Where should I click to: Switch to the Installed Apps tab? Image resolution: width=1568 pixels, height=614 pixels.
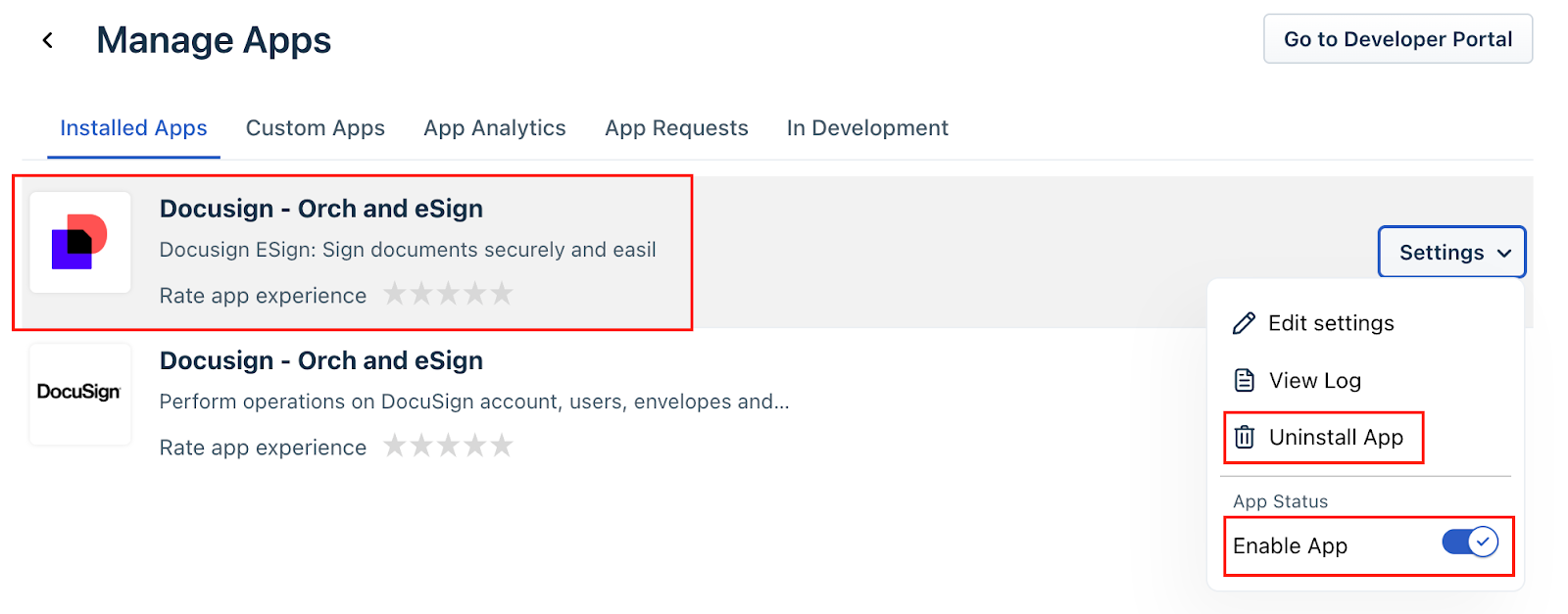[x=133, y=128]
